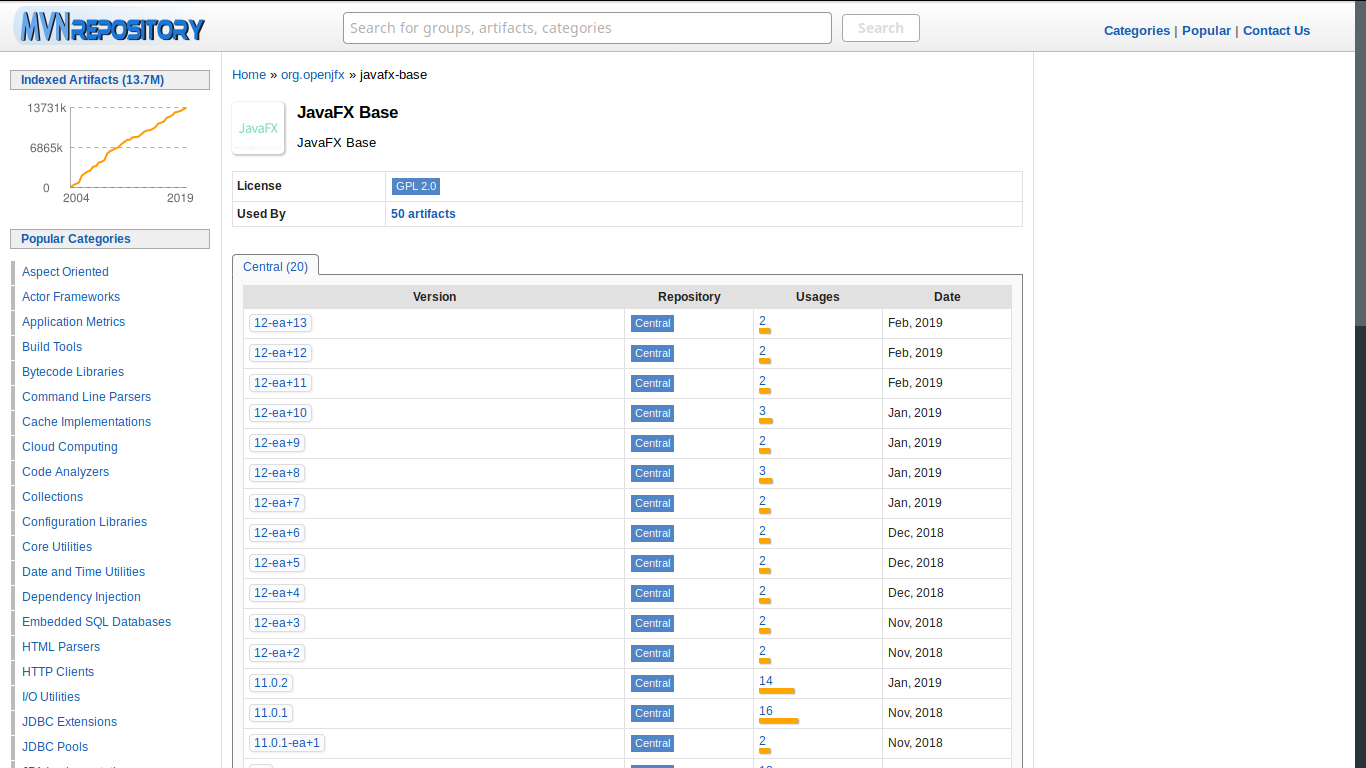Click the org.openjfx breadcrumb link
This screenshot has width=1366, height=768.
312,75
